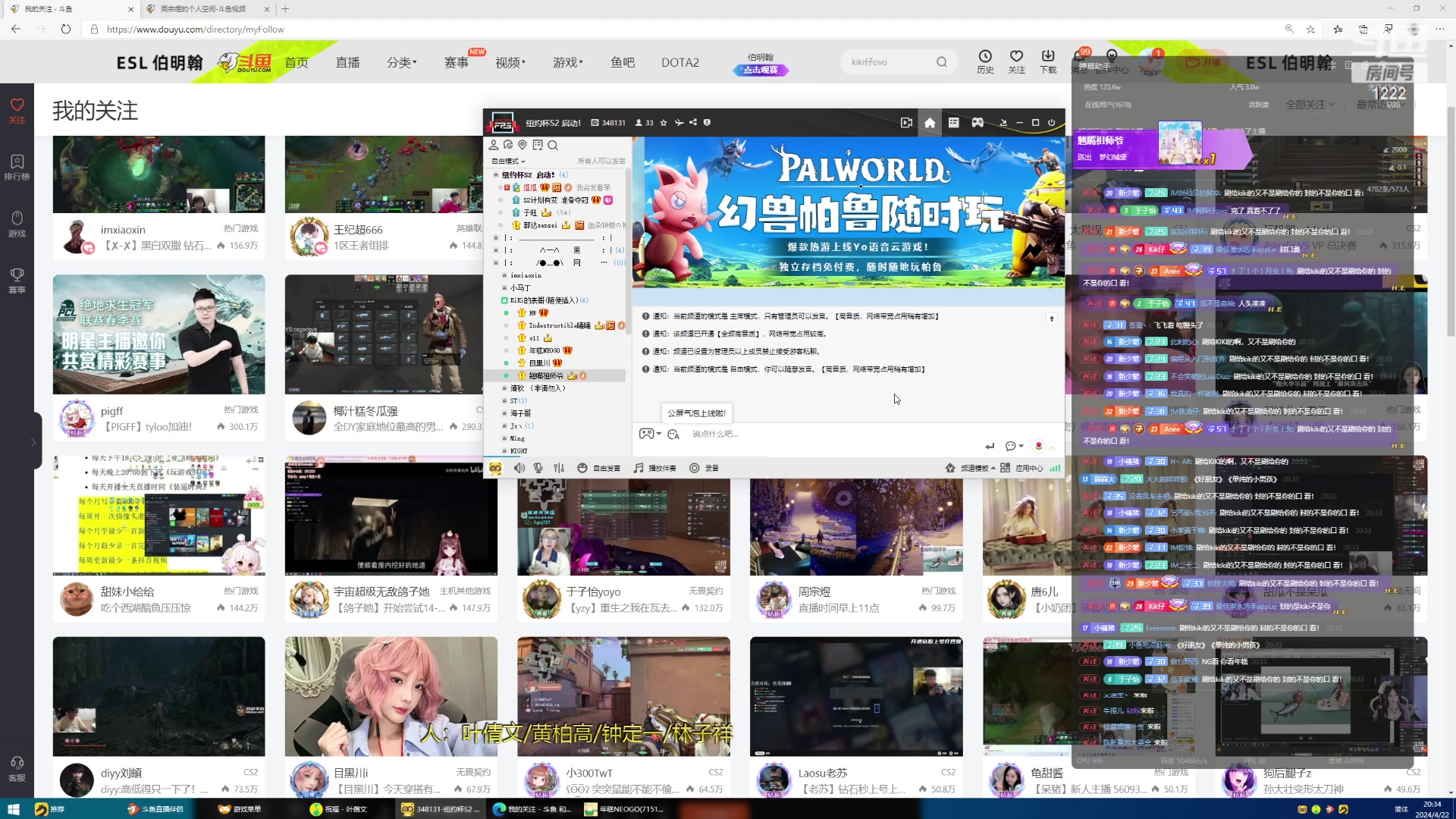The height and width of the screenshot is (819, 1456).
Task: Reload the browser page
Action: click(66, 29)
